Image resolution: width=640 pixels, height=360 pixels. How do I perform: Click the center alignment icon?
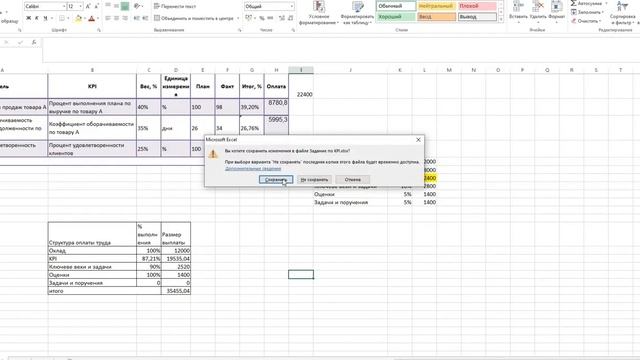[x=116, y=18]
